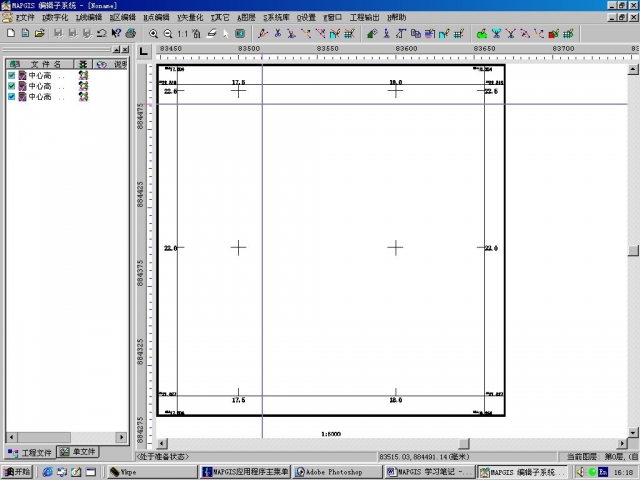Toggle the third 中心高 file checkbox
The image size is (640, 480).
(11, 95)
